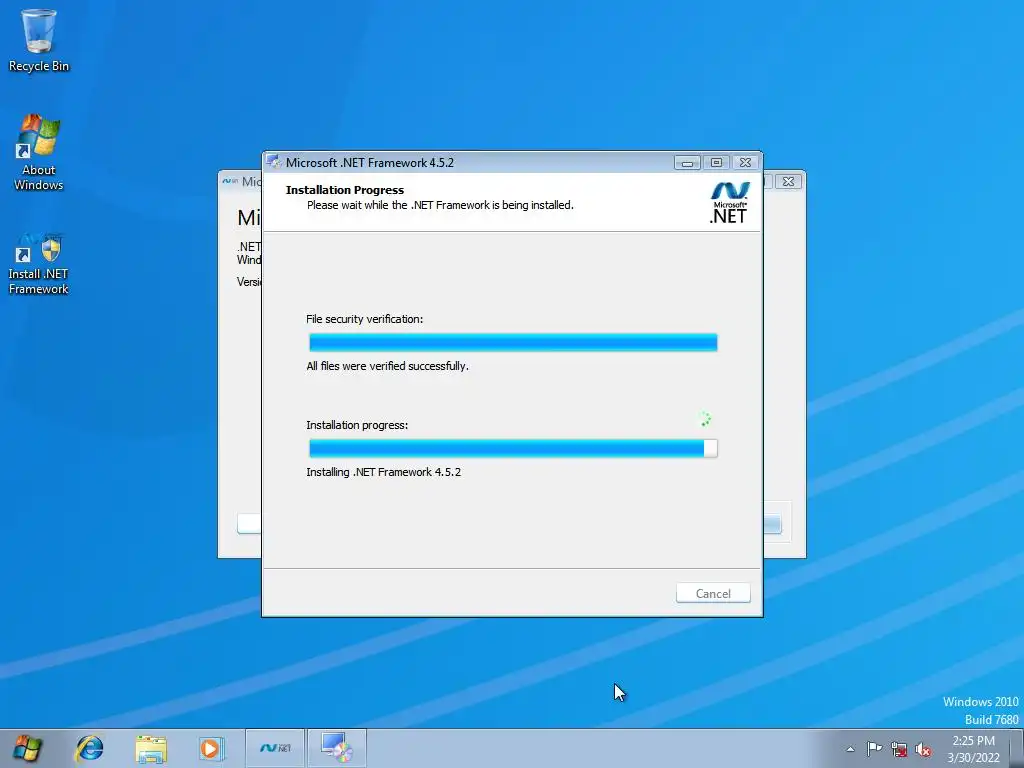Click the "Installing .NET Framework 4.5.2" status text

[383, 472]
